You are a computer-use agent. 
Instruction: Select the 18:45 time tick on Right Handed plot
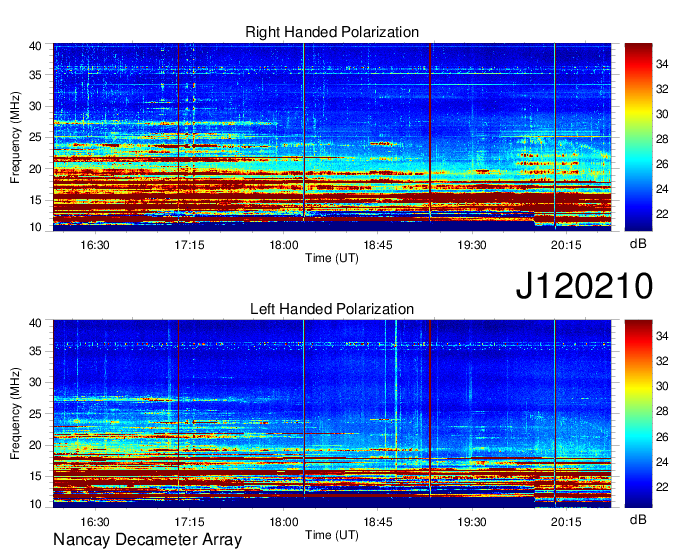(x=378, y=245)
